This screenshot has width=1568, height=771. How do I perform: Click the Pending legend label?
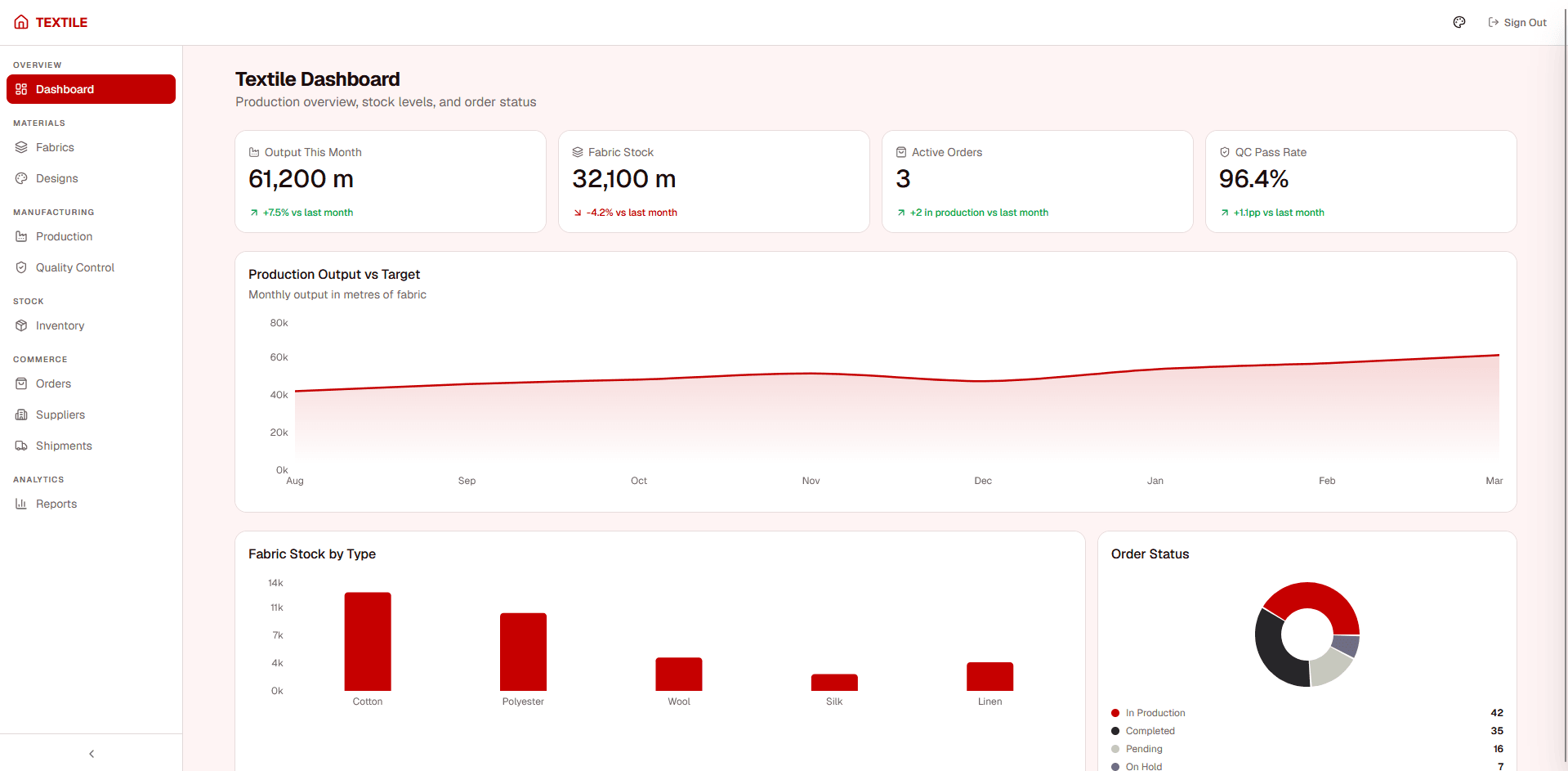tap(1144, 749)
